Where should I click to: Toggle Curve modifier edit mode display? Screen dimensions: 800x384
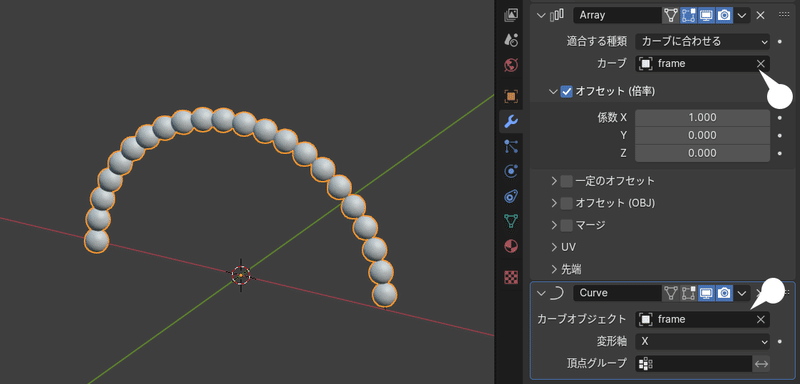point(689,293)
